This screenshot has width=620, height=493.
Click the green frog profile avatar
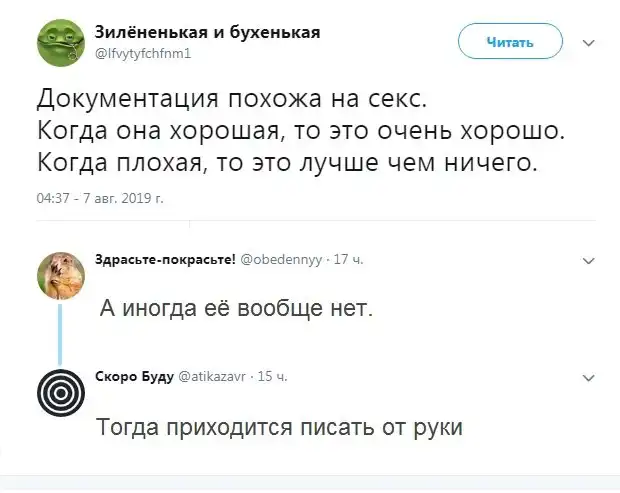point(60,43)
